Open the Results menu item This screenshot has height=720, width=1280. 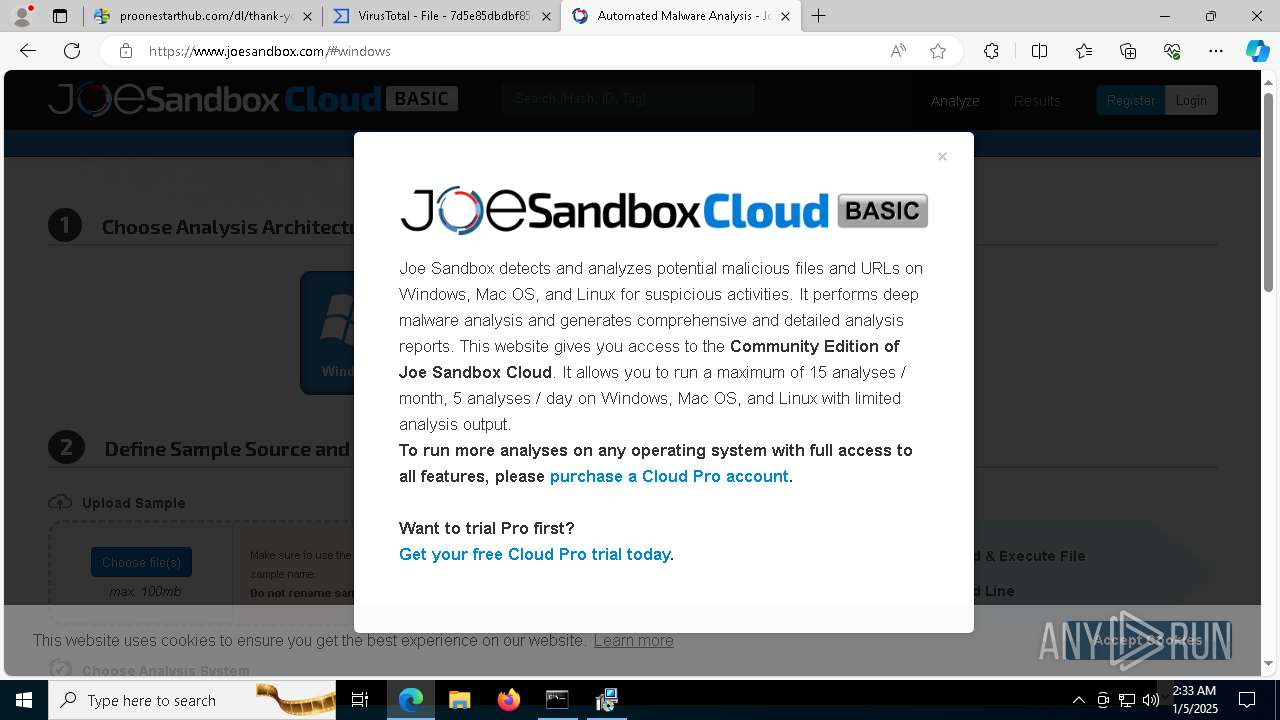[x=1037, y=101]
